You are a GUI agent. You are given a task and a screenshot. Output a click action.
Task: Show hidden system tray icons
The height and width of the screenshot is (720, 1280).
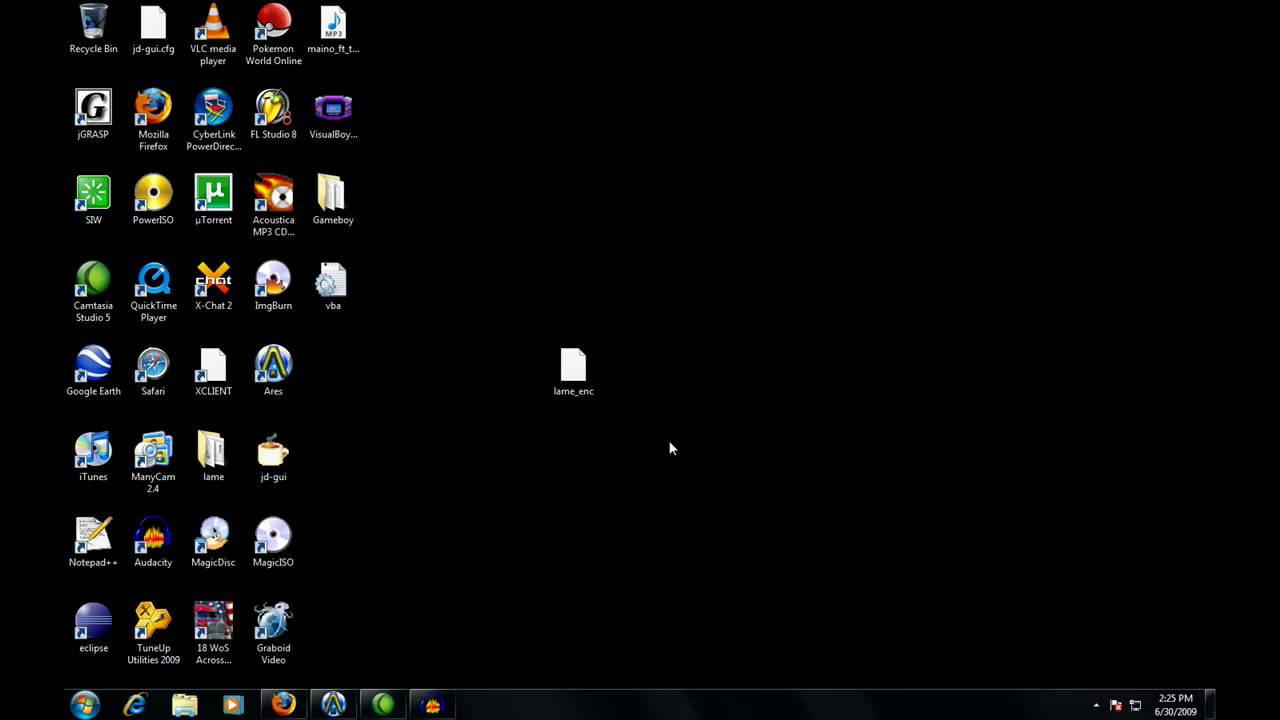click(1096, 705)
